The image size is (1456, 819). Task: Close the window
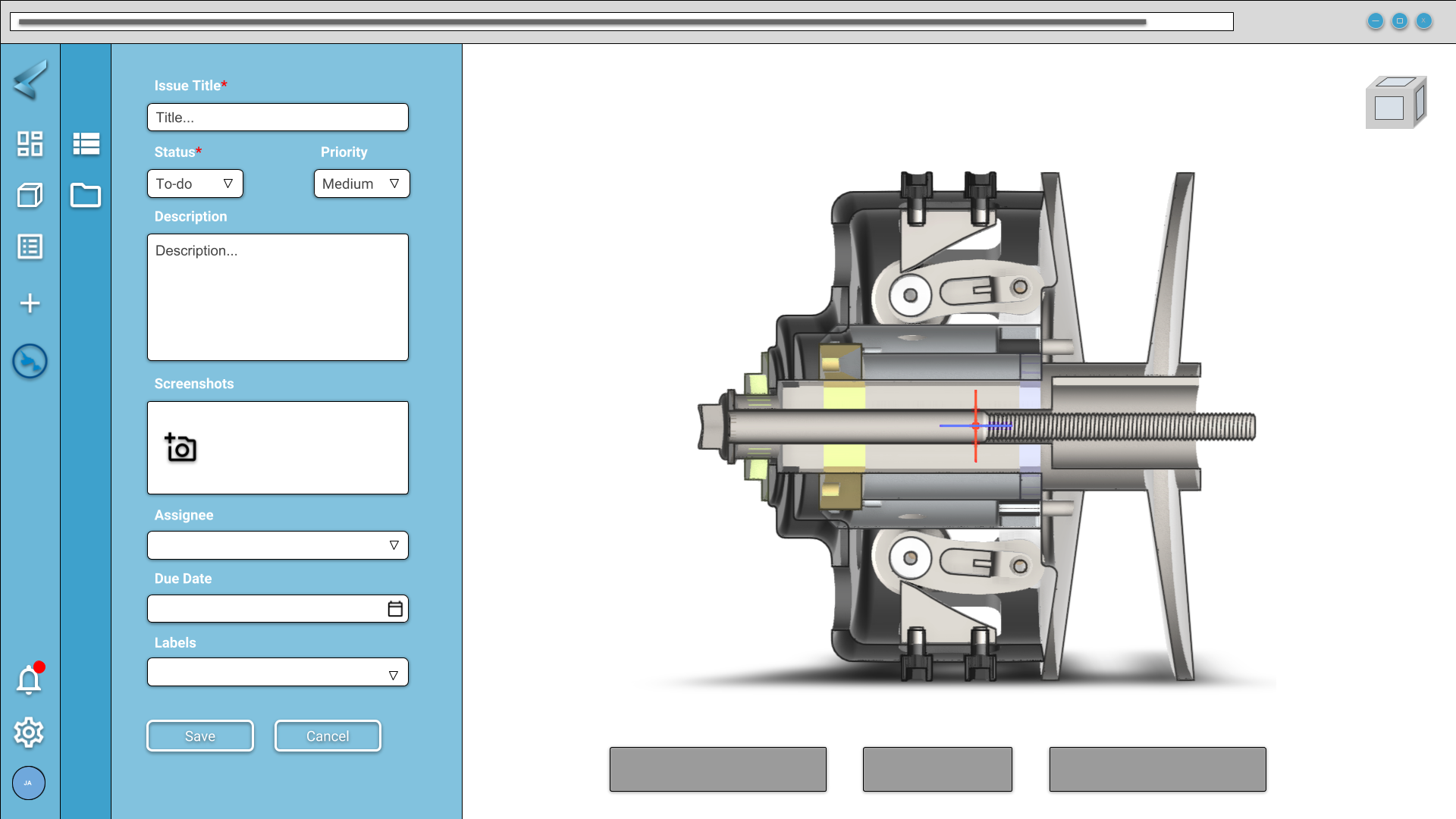click(1424, 21)
